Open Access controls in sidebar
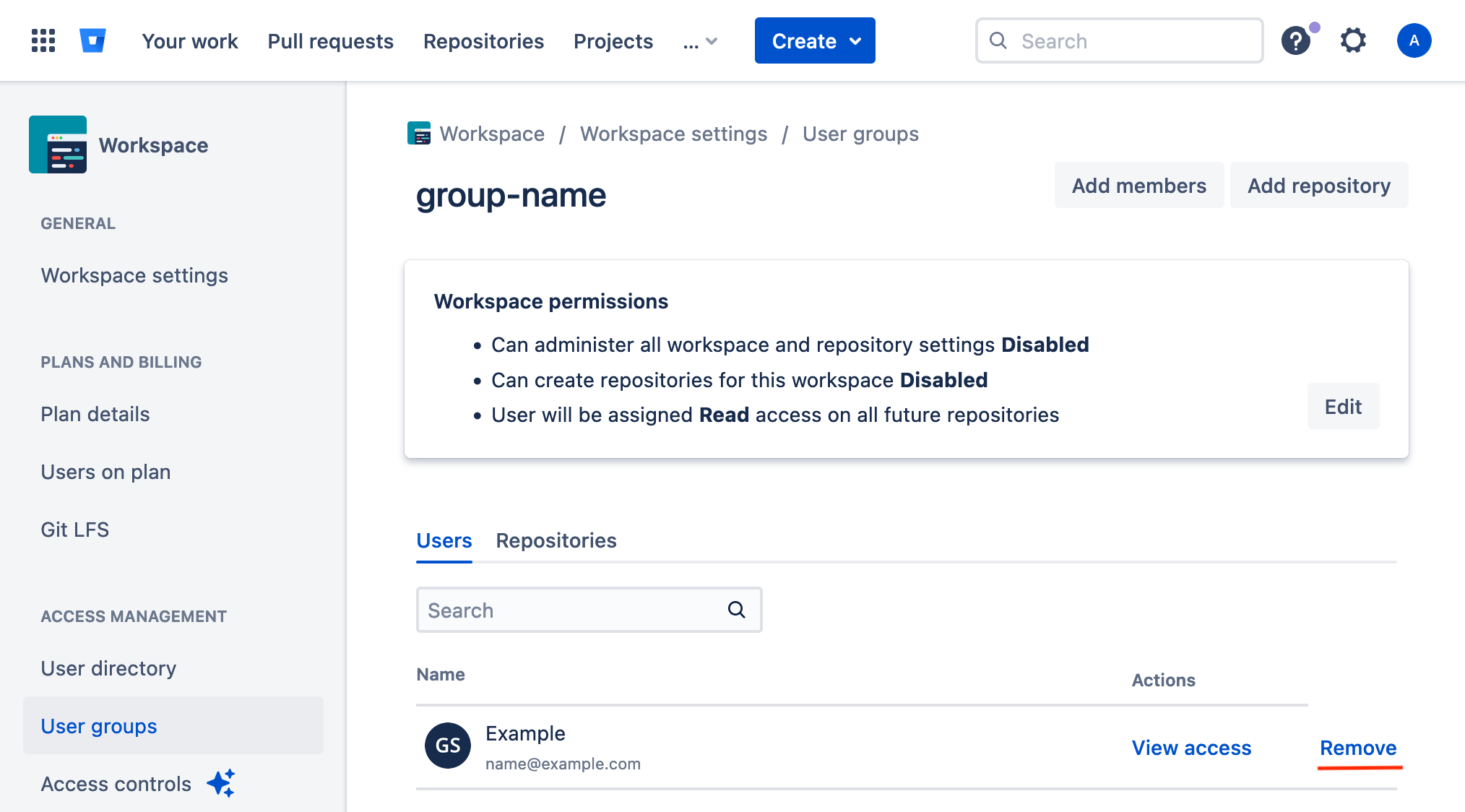This screenshot has height=812, width=1465. (116, 784)
